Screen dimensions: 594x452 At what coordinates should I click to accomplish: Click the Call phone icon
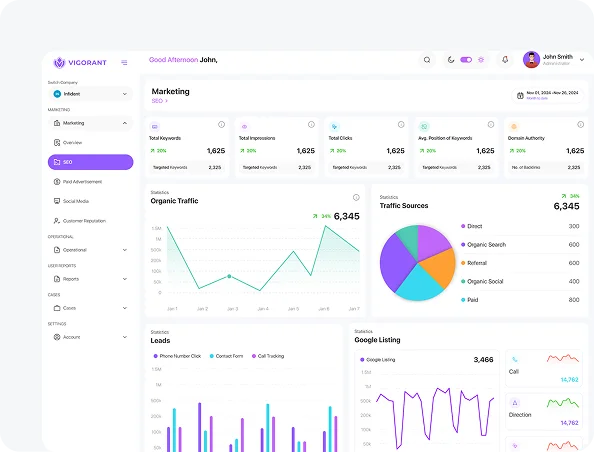click(x=514, y=359)
